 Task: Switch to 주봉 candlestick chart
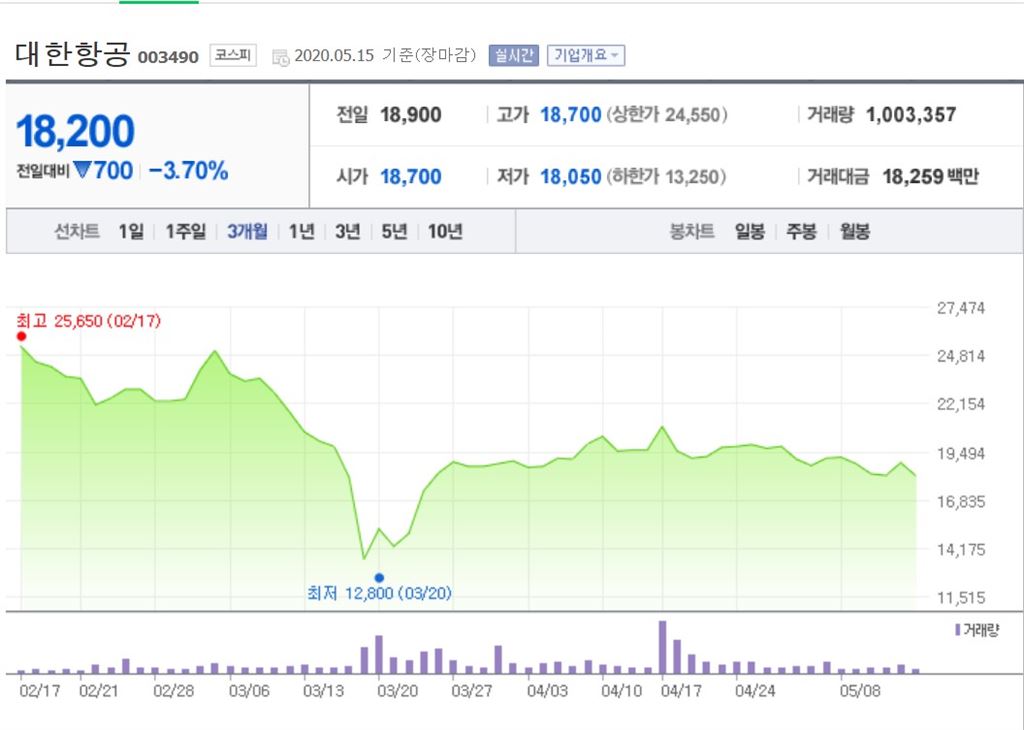click(801, 231)
